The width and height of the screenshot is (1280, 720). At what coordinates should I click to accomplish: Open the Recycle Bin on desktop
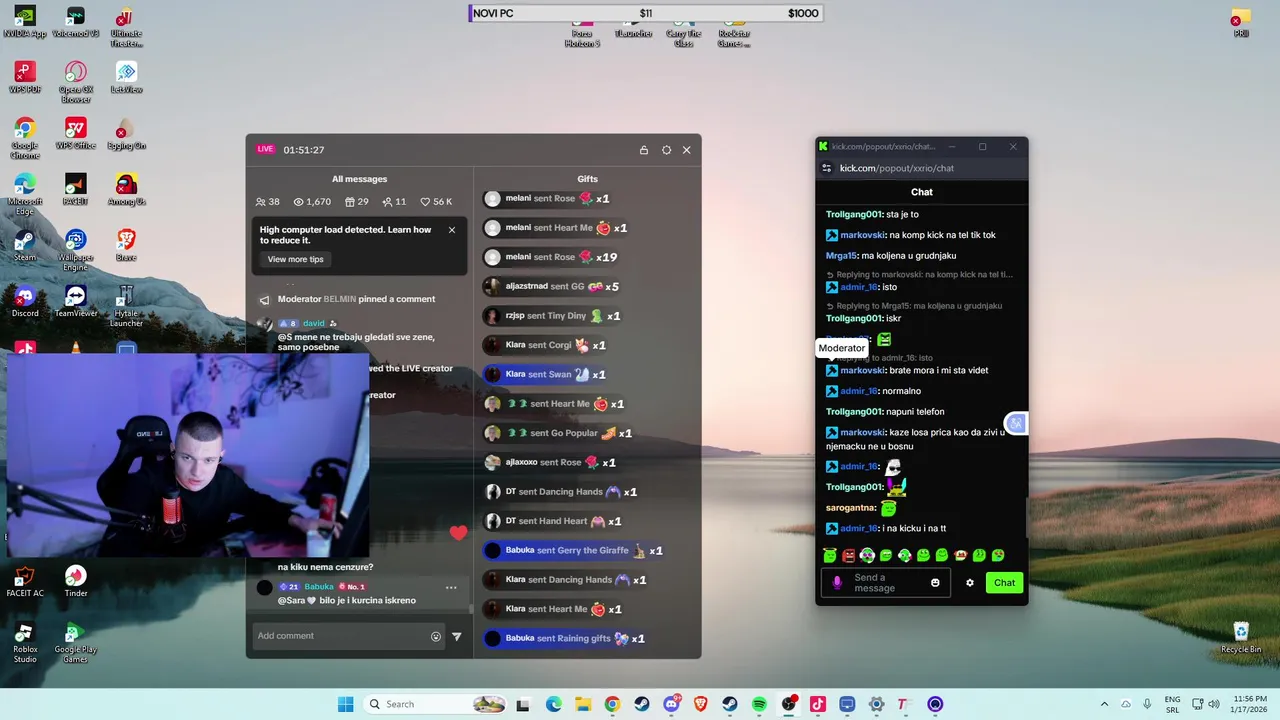tap(1241, 638)
